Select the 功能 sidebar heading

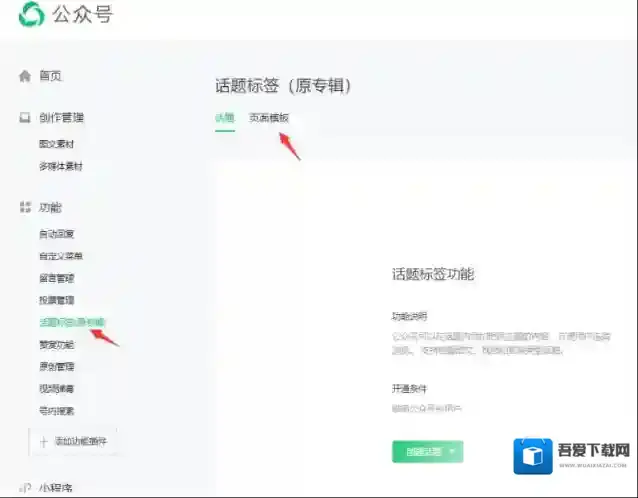pyautogui.click(x=50, y=208)
